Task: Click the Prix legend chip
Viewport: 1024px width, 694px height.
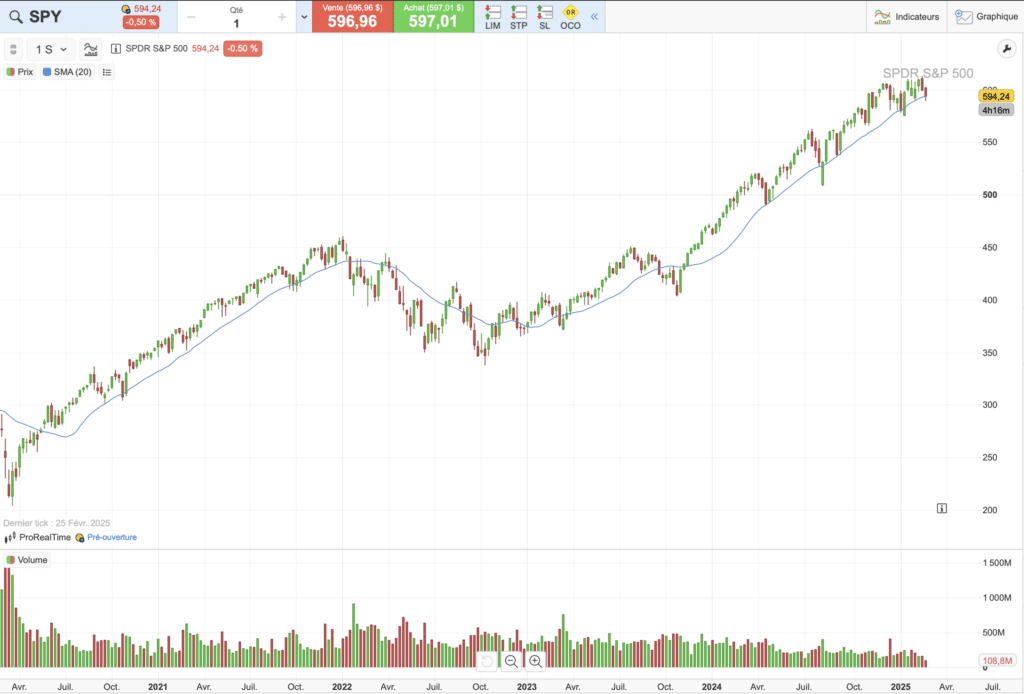Action: coord(20,72)
